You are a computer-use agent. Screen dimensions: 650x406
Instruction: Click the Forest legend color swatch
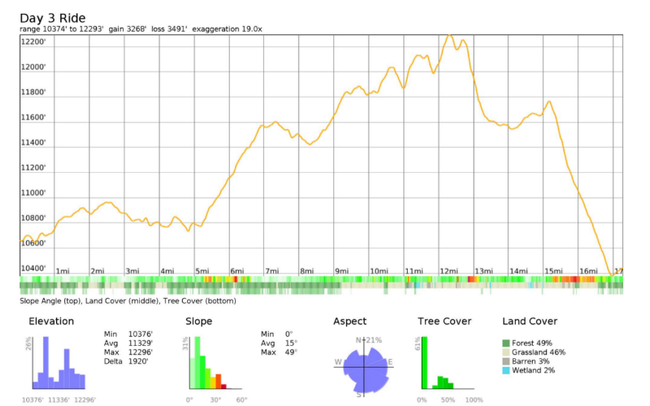pyautogui.click(x=506, y=343)
